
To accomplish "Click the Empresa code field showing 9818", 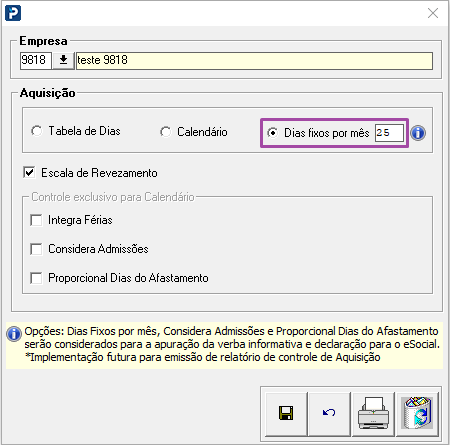I will [36, 60].
